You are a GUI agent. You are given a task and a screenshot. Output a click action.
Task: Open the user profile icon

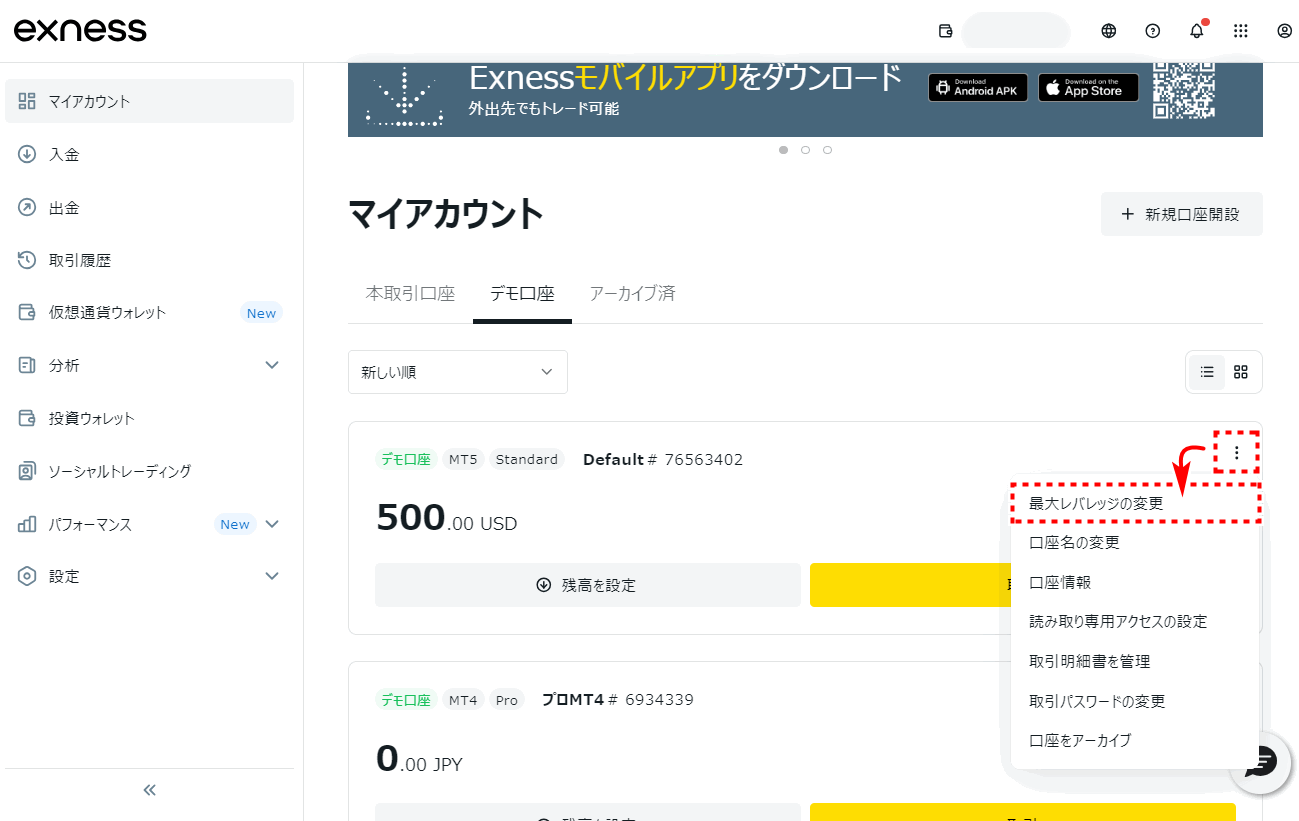[1285, 31]
